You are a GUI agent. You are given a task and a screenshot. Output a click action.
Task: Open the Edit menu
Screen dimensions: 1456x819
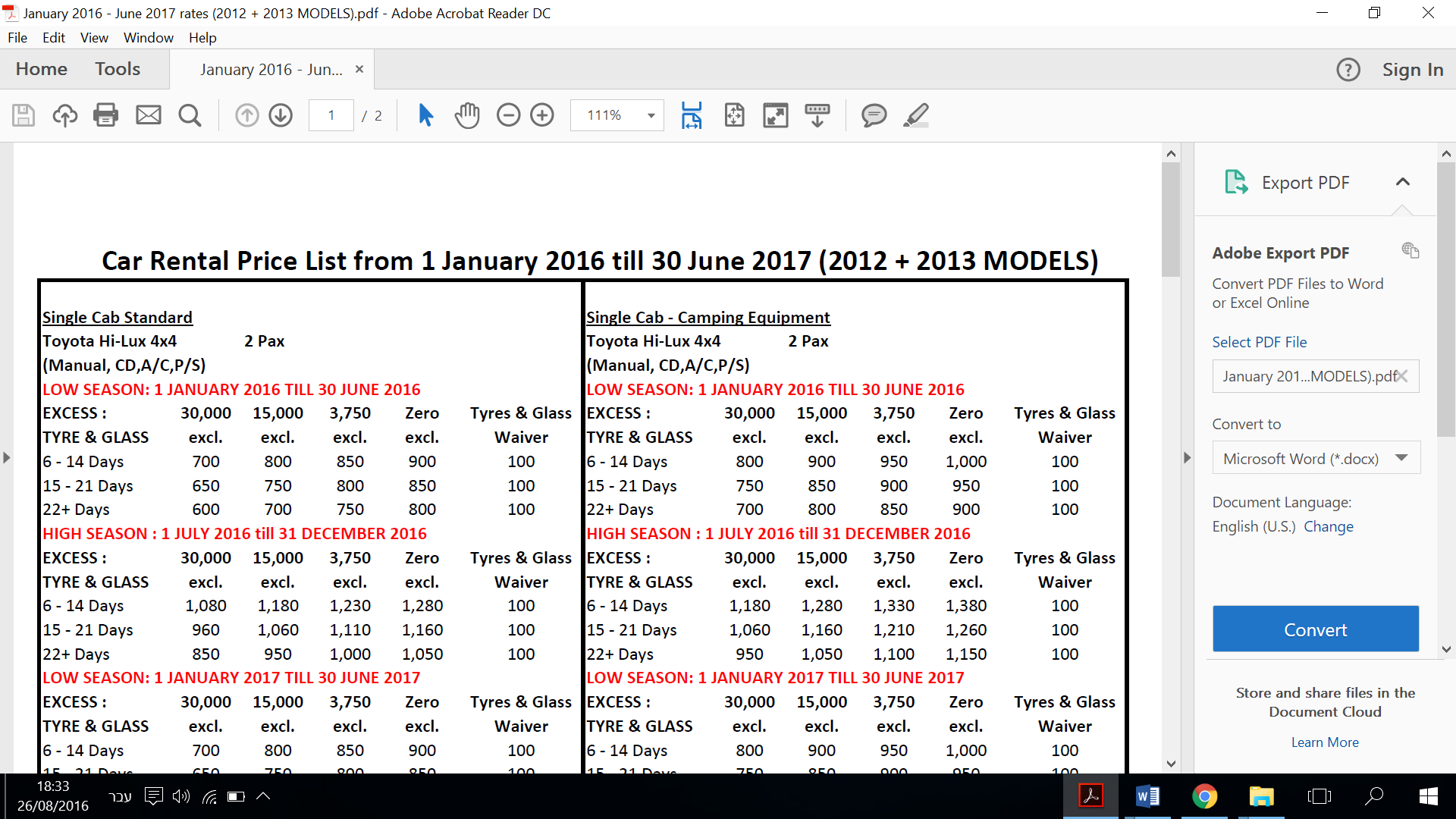tap(54, 38)
